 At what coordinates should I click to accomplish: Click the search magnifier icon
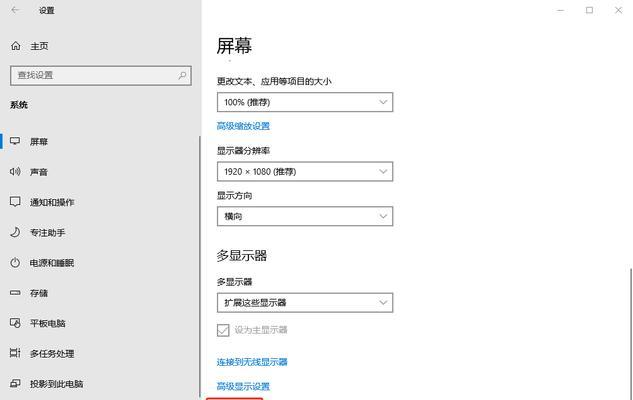point(182,75)
